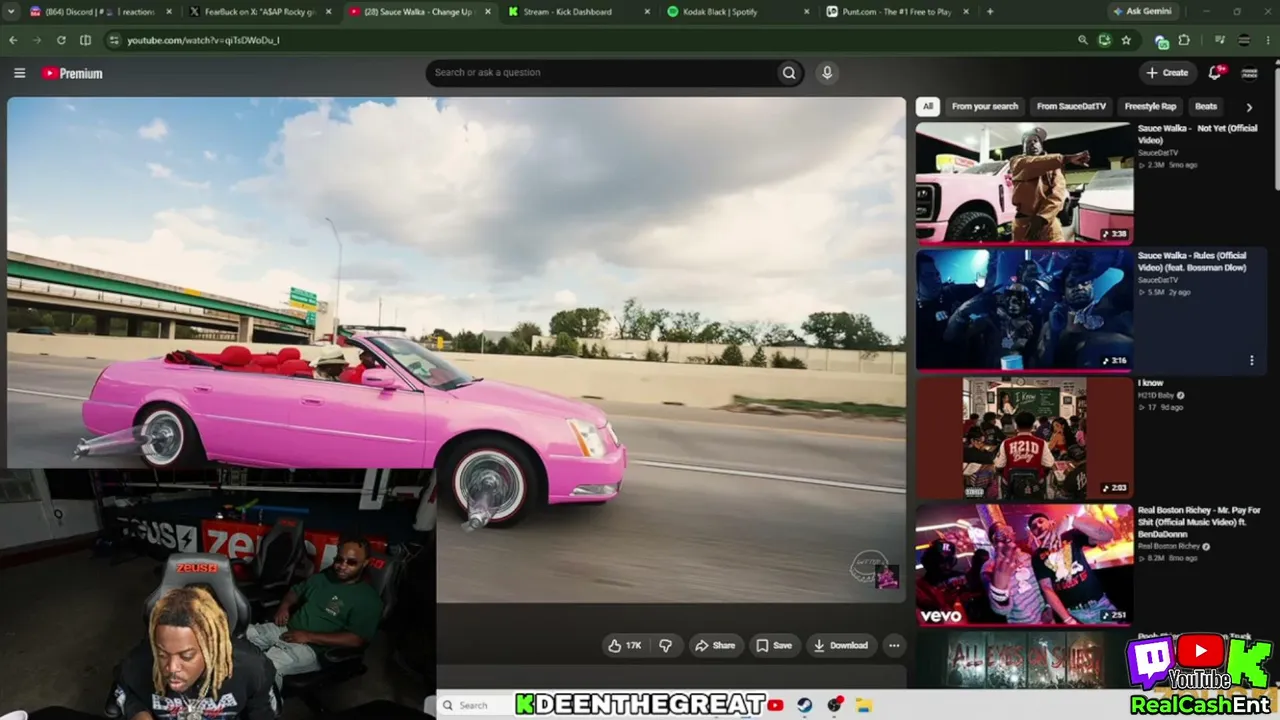
Task: Go forward with the browser forward arrow
Action: click(37, 40)
